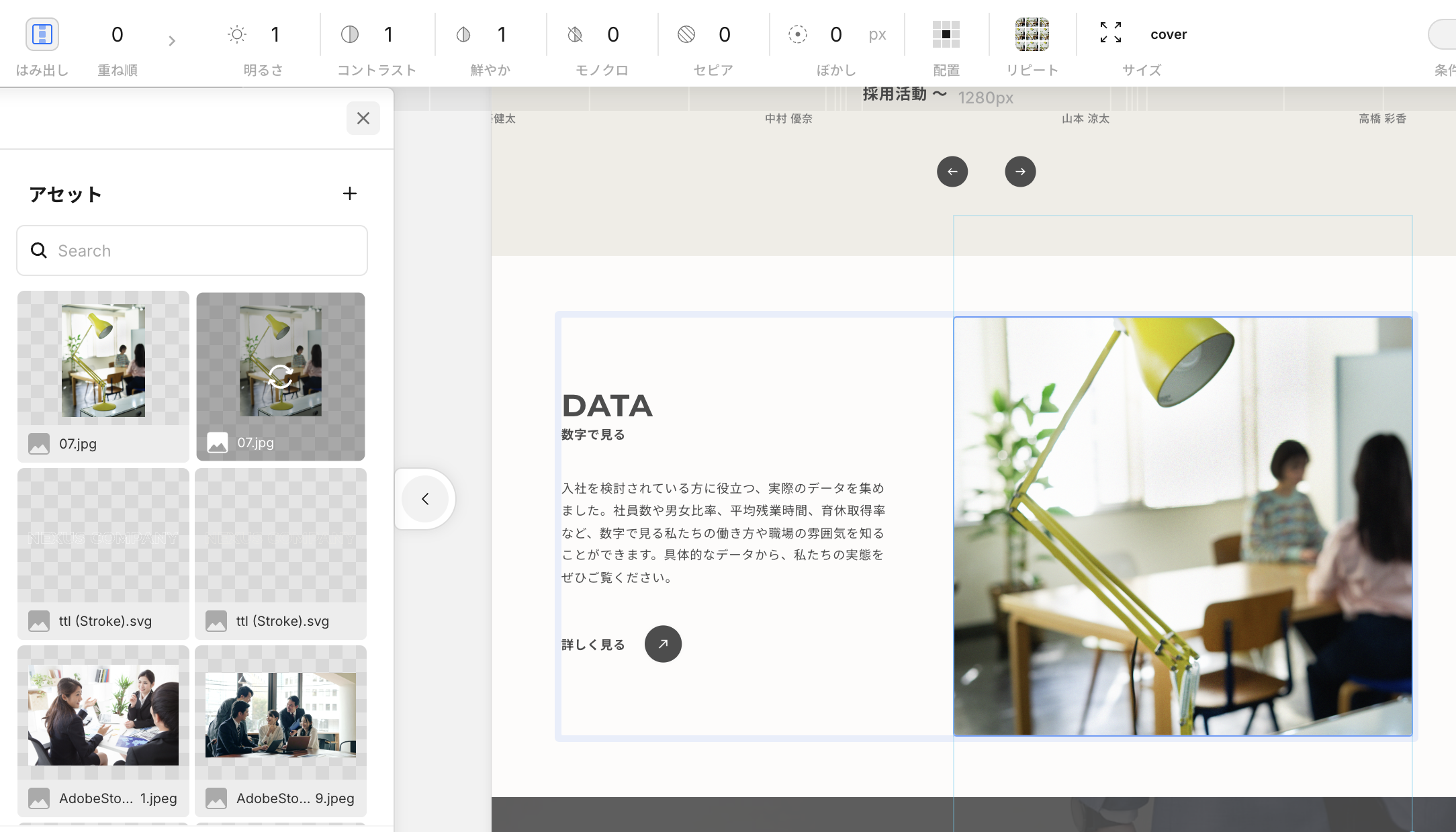Click the right arrow carousel button
The image size is (1456, 832).
pos(1020,171)
